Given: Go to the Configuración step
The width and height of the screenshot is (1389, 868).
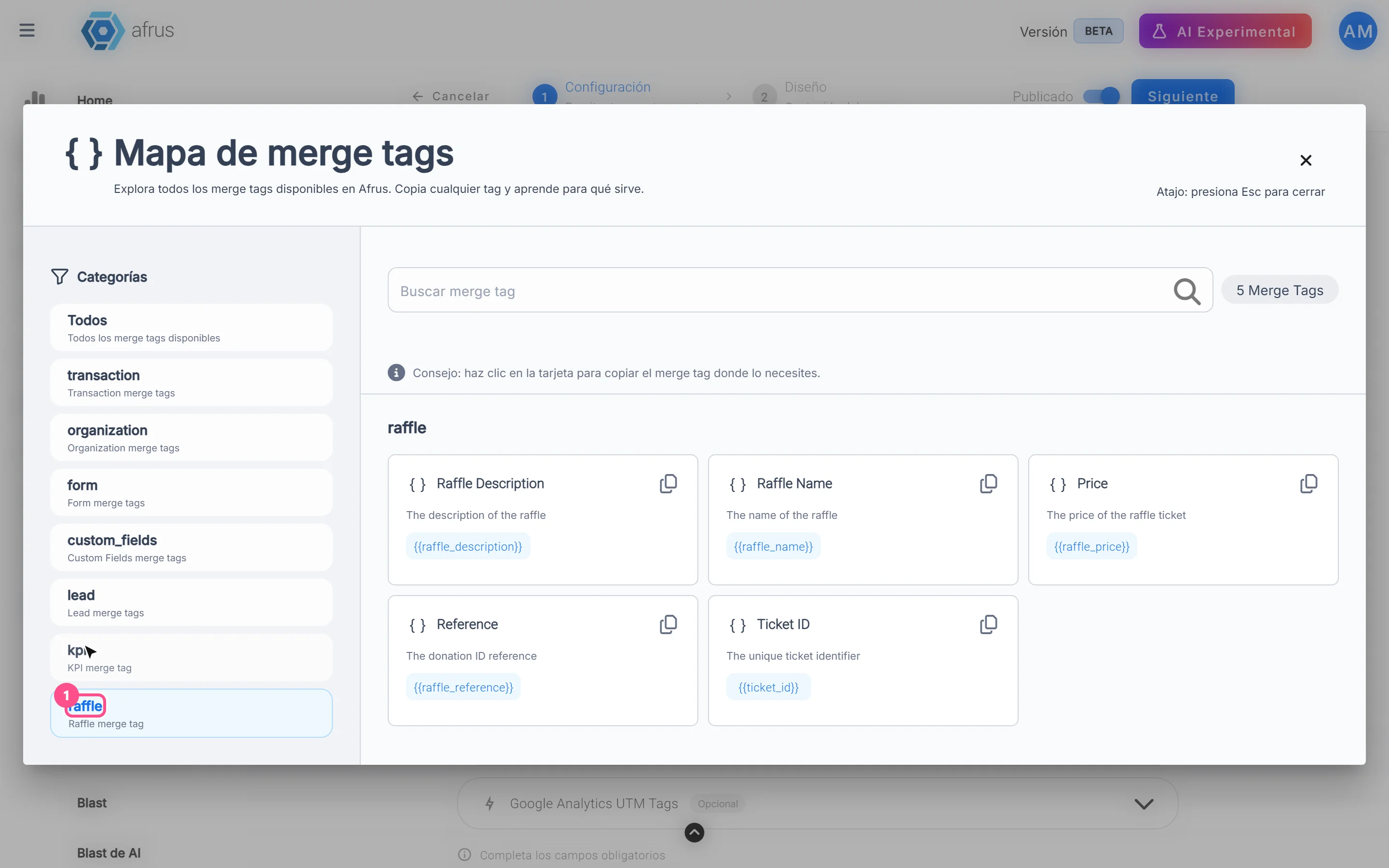Looking at the screenshot, I should pyautogui.click(x=608, y=87).
